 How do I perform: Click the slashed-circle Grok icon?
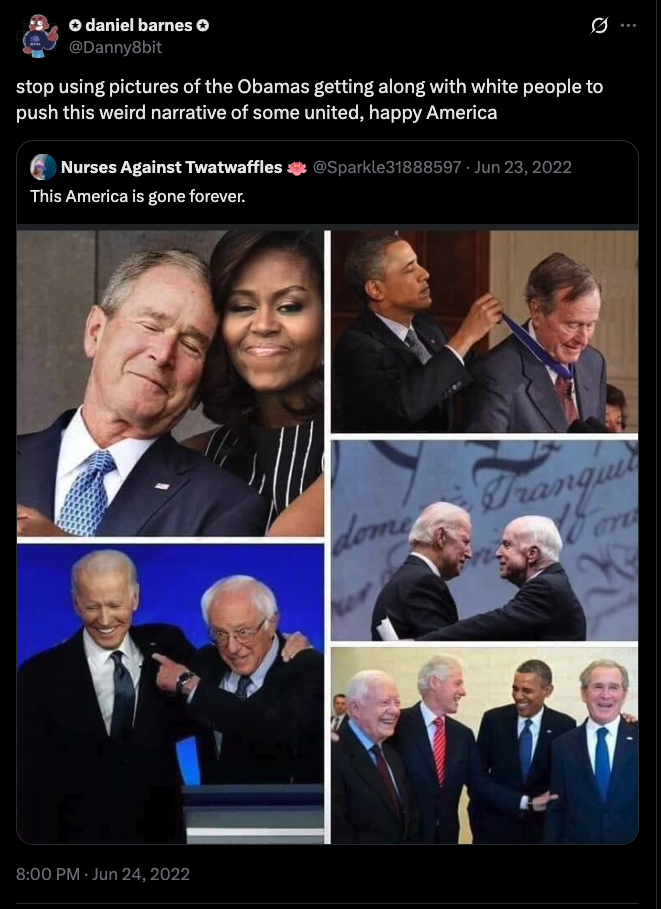[x=599, y=26]
